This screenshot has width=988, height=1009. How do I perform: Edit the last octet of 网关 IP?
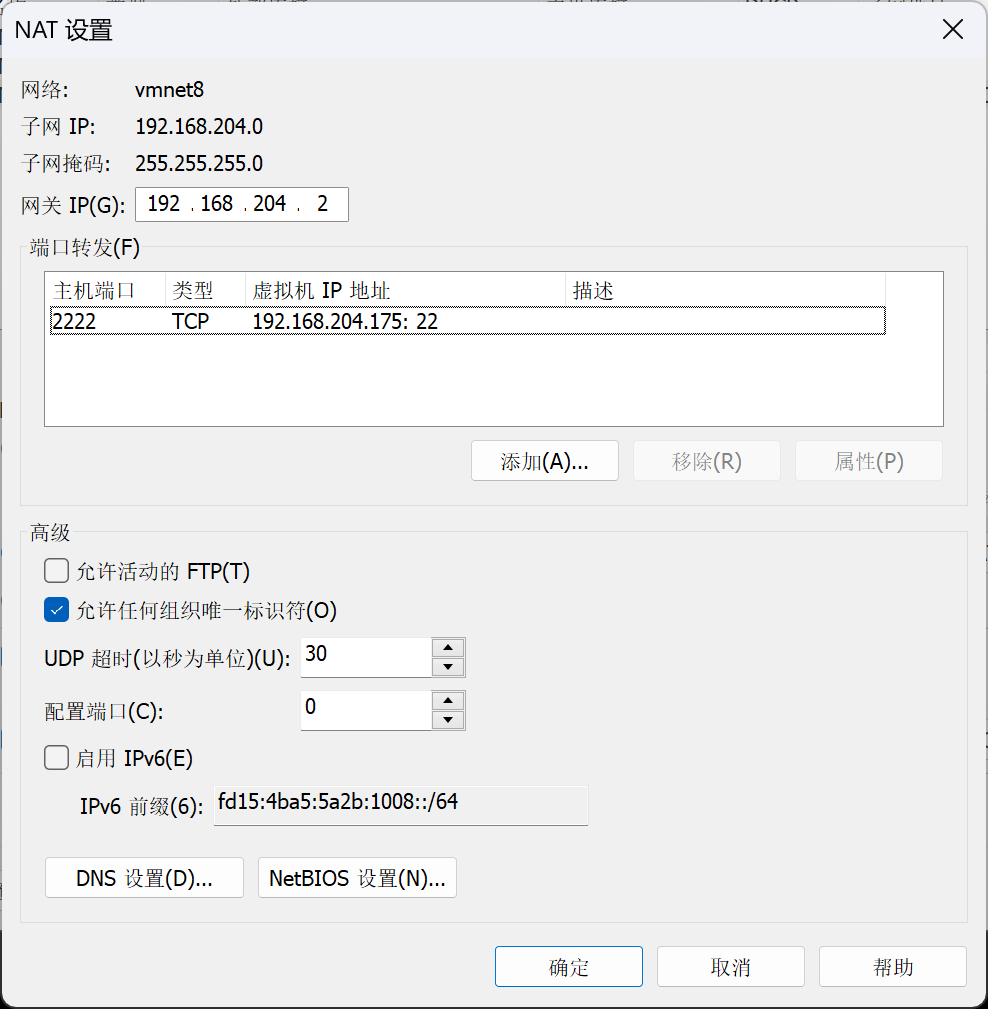click(322, 204)
